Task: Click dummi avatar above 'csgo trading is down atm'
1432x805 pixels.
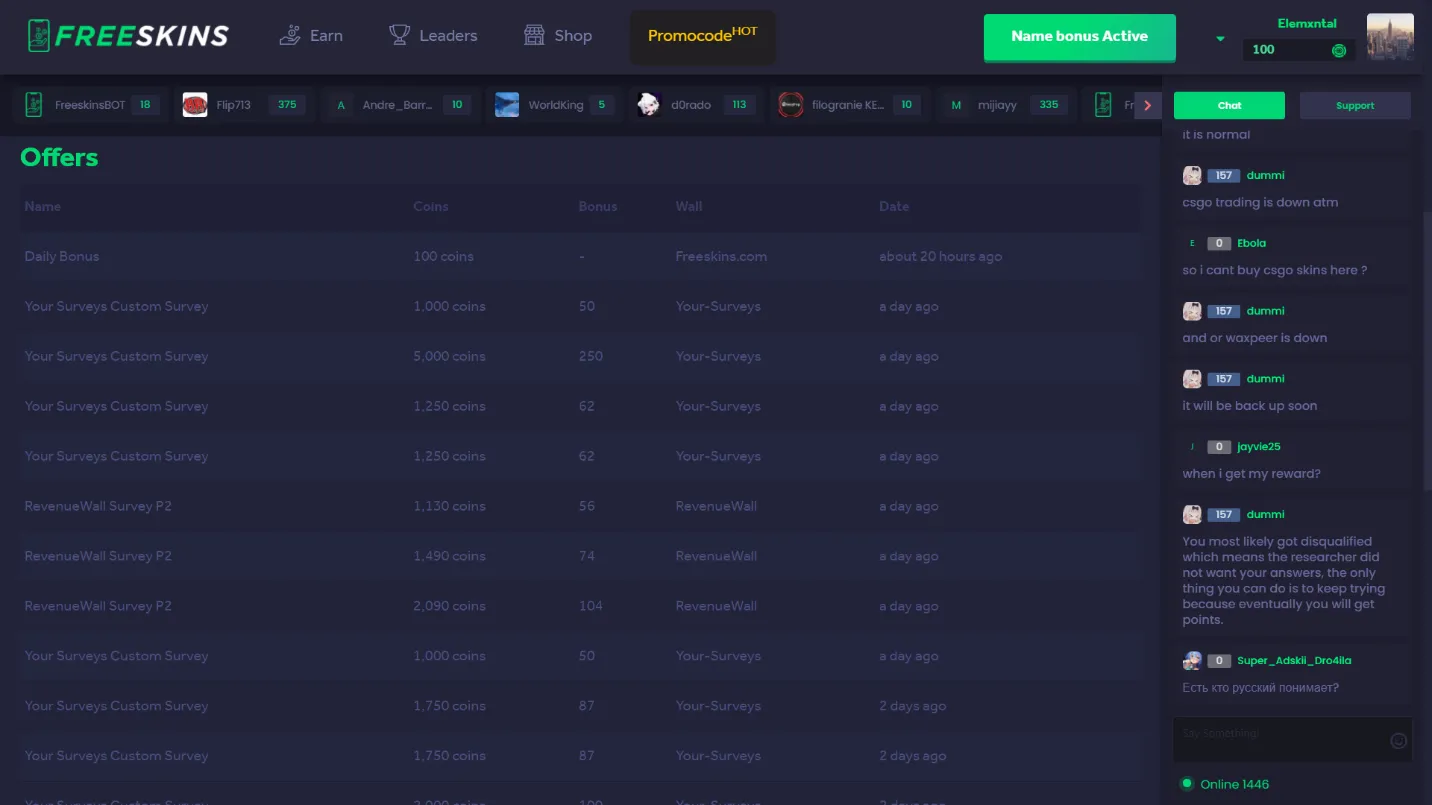Action: [1192, 176]
